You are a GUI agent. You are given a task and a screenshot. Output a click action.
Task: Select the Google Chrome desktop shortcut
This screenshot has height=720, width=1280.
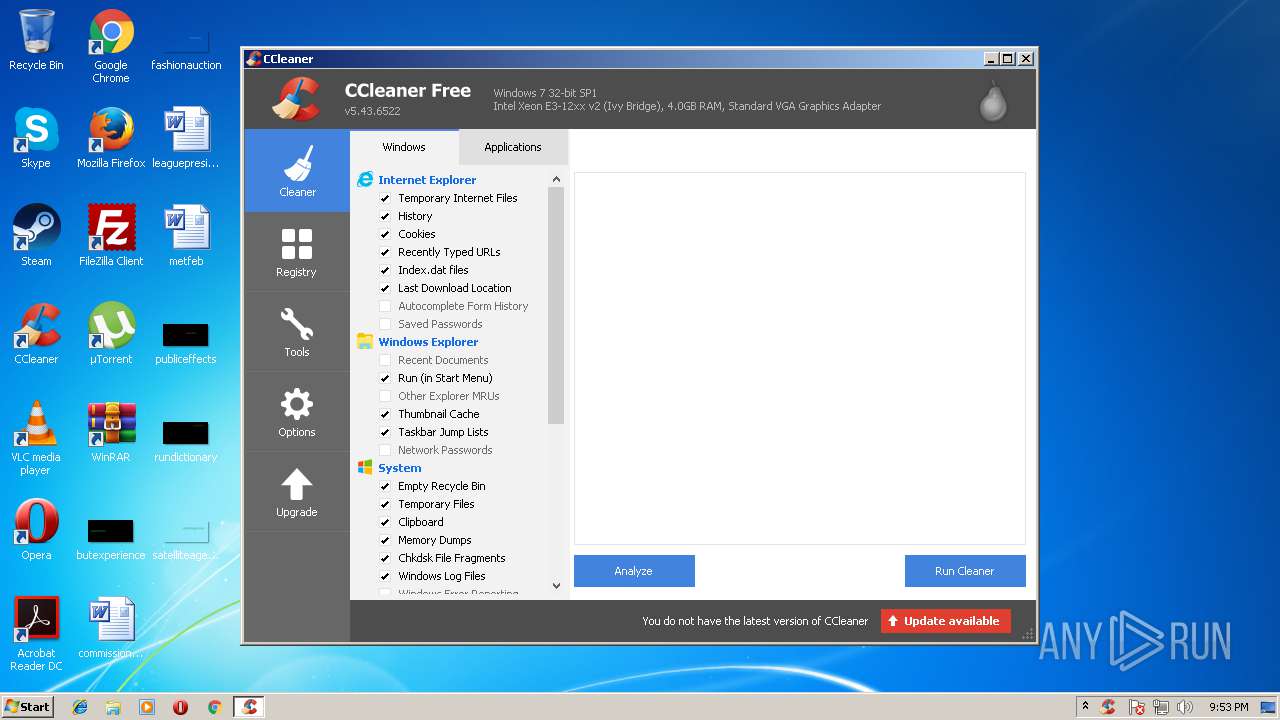pos(111,46)
